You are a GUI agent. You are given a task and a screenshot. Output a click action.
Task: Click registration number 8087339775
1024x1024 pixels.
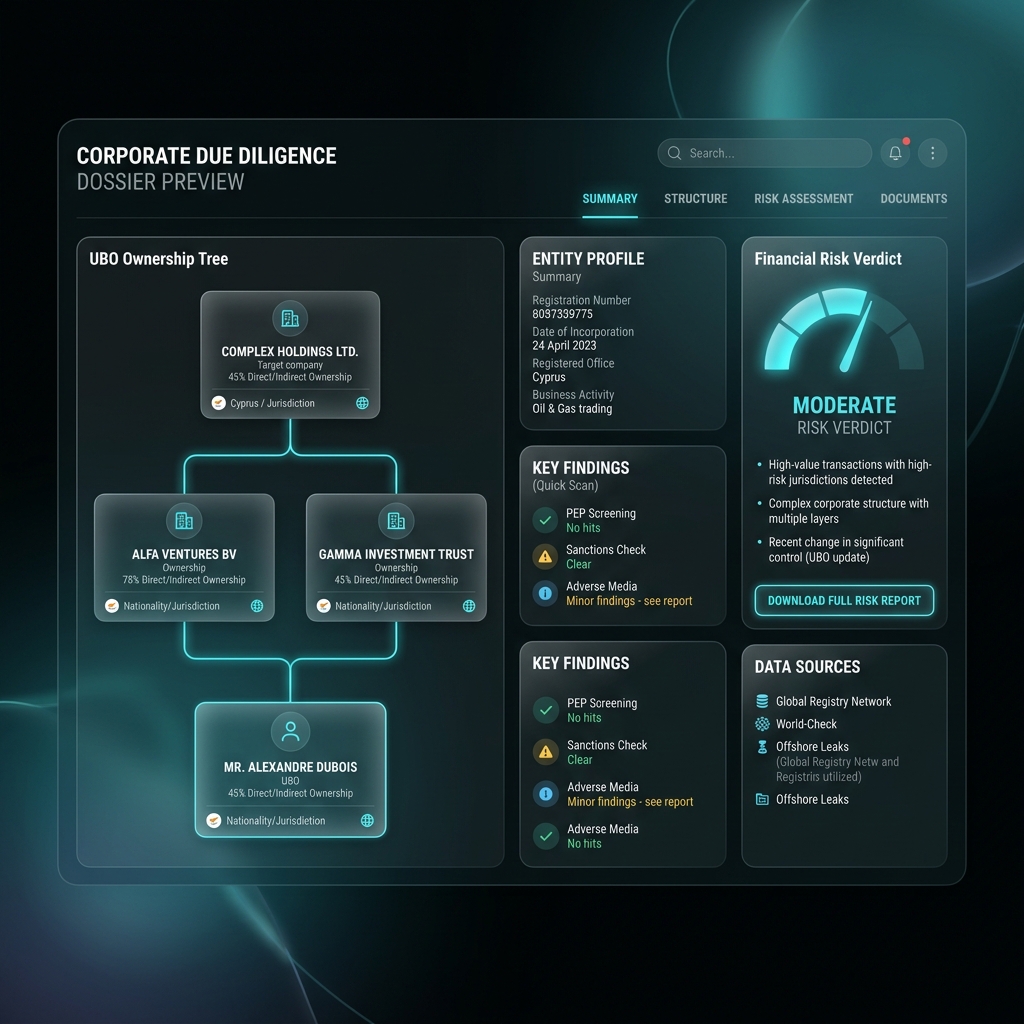click(x=562, y=314)
